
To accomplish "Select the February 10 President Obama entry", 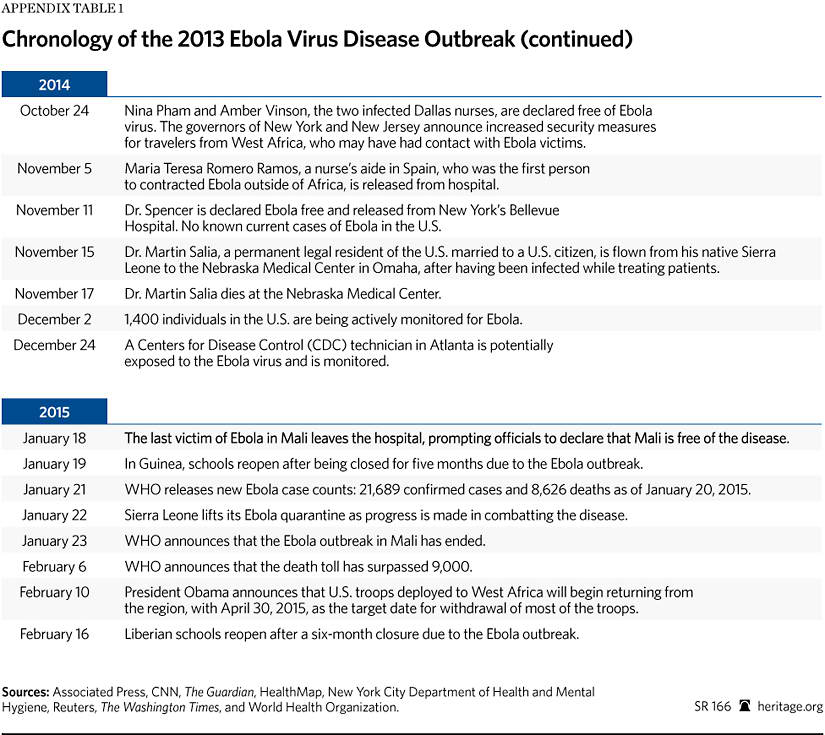I will pyautogui.click(x=408, y=600).
